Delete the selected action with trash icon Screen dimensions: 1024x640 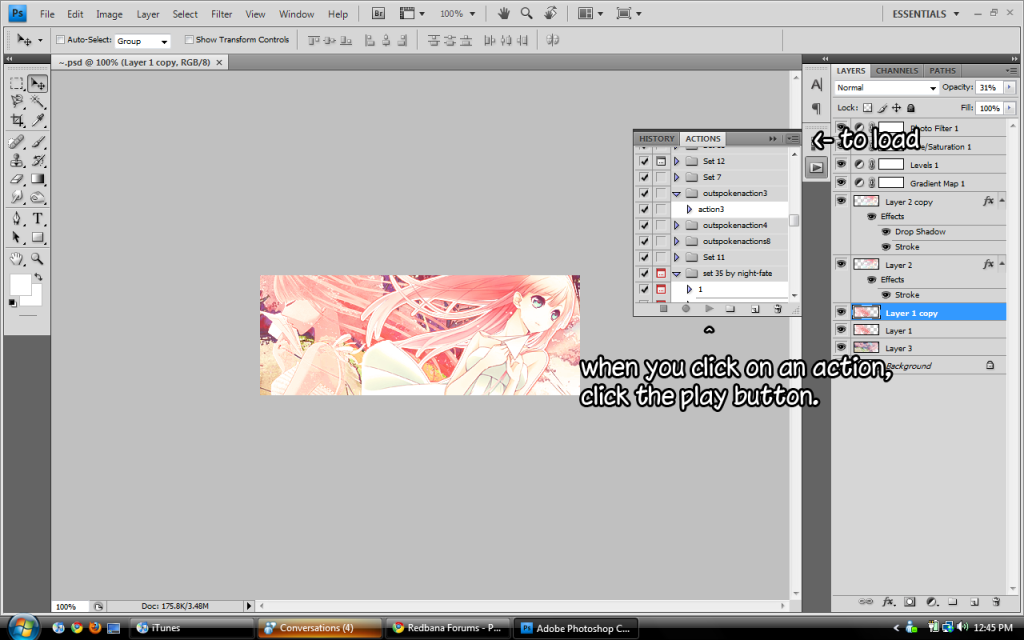(778, 309)
